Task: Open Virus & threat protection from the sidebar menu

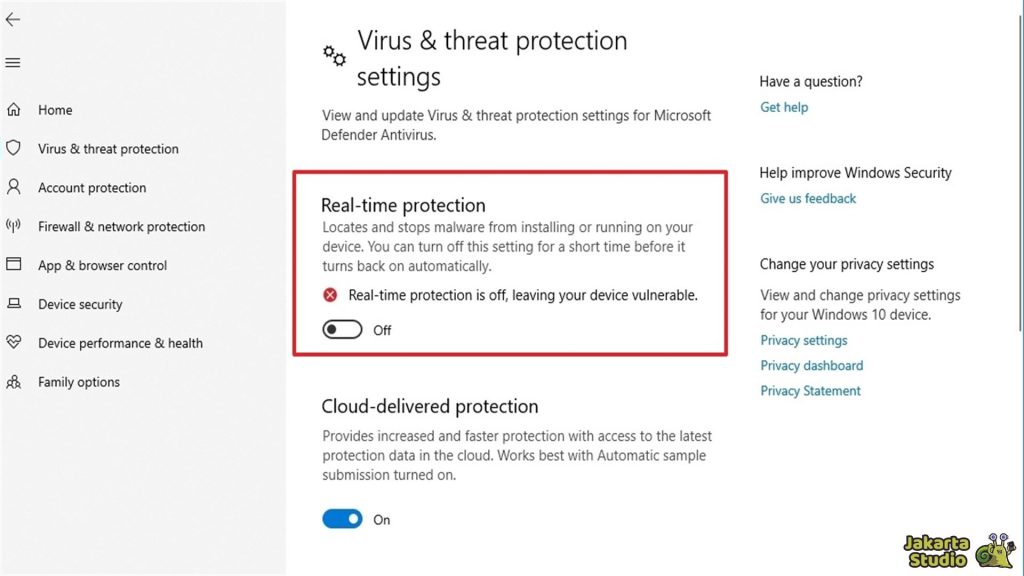Action: click(107, 148)
